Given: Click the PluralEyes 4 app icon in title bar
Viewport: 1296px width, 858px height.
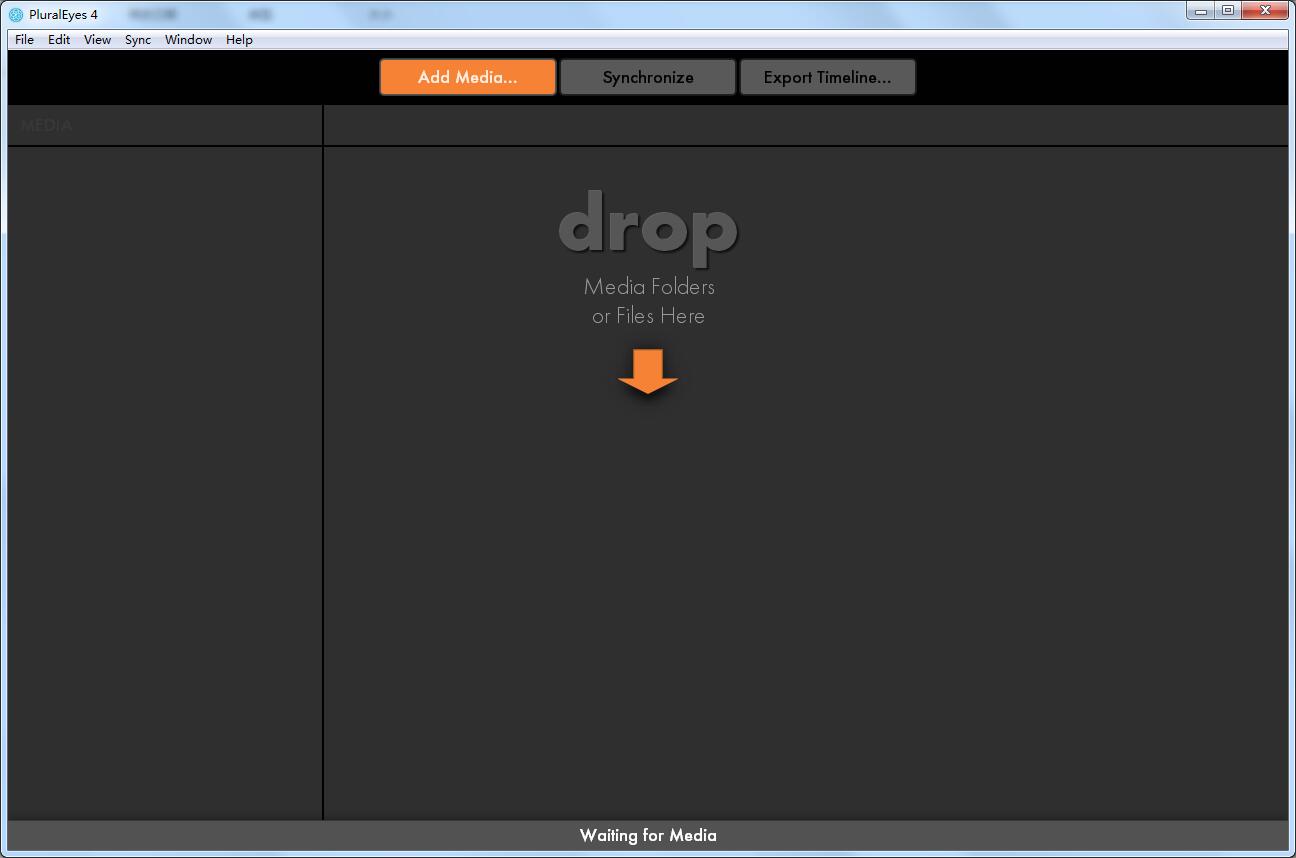Looking at the screenshot, I should [x=16, y=14].
